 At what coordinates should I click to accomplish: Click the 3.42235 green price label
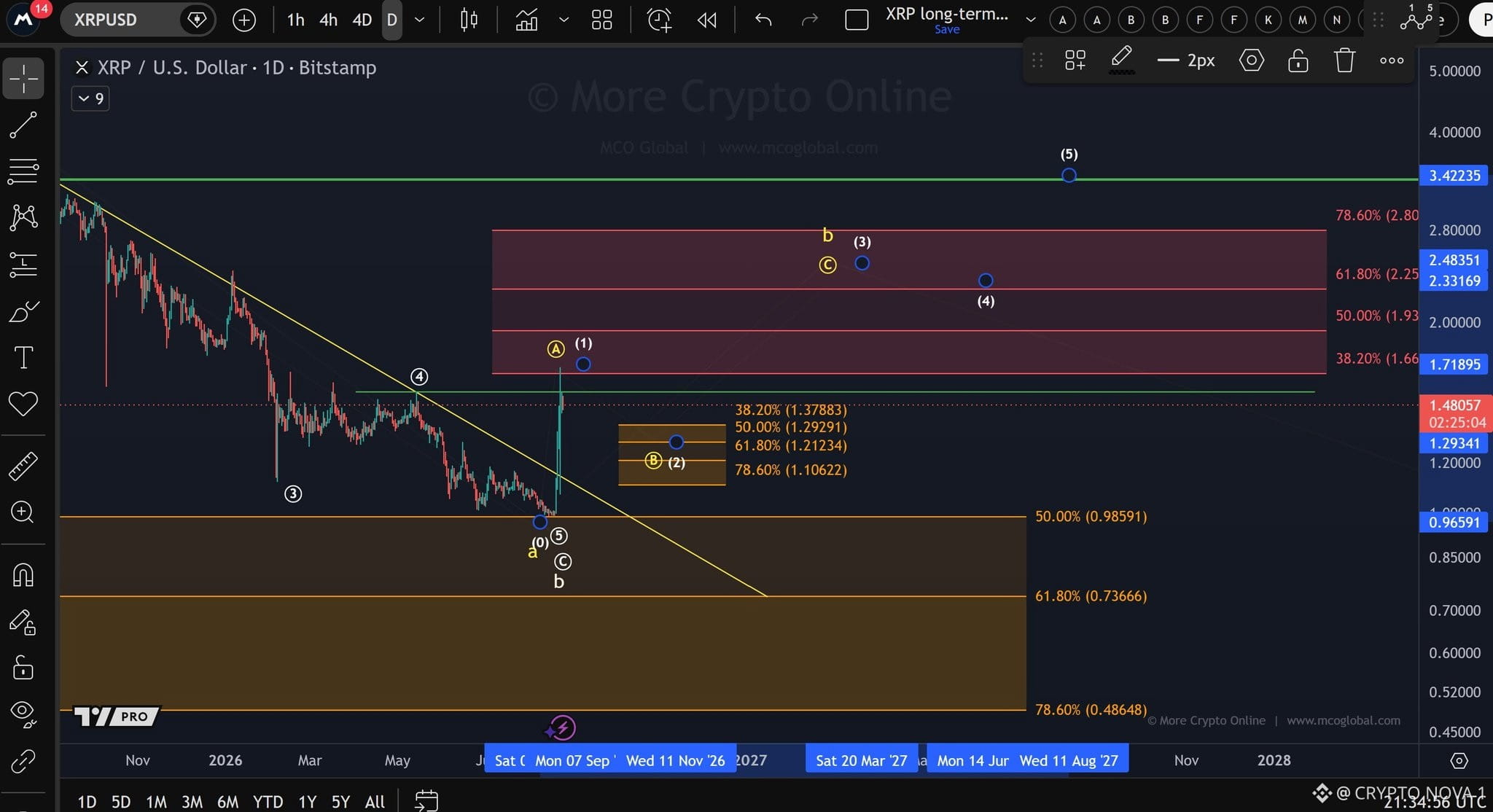(1454, 176)
